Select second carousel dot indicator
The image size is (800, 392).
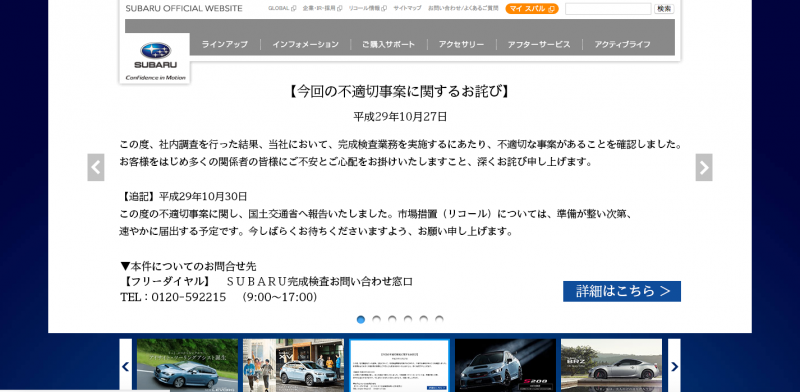point(377,320)
